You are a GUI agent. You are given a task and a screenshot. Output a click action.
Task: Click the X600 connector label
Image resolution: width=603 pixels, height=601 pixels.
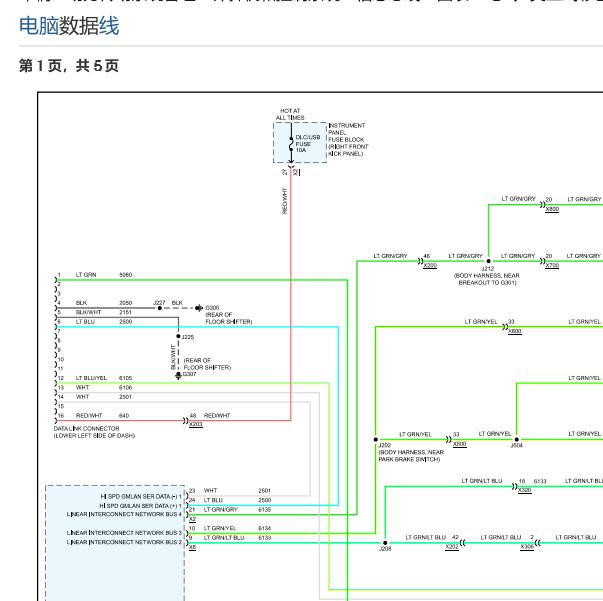click(x=515, y=331)
